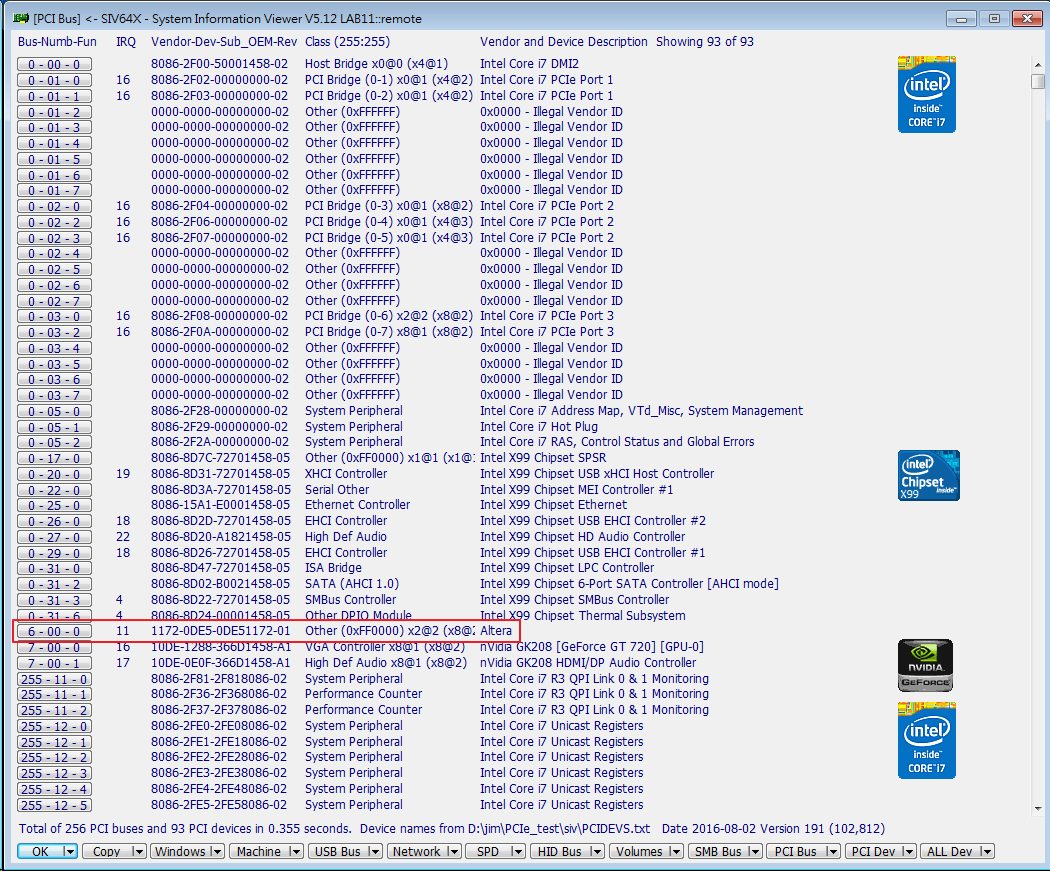Click the Vendor and Device Description header
Image resolution: width=1050 pixels, height=871 pixels.
(564, 42)
